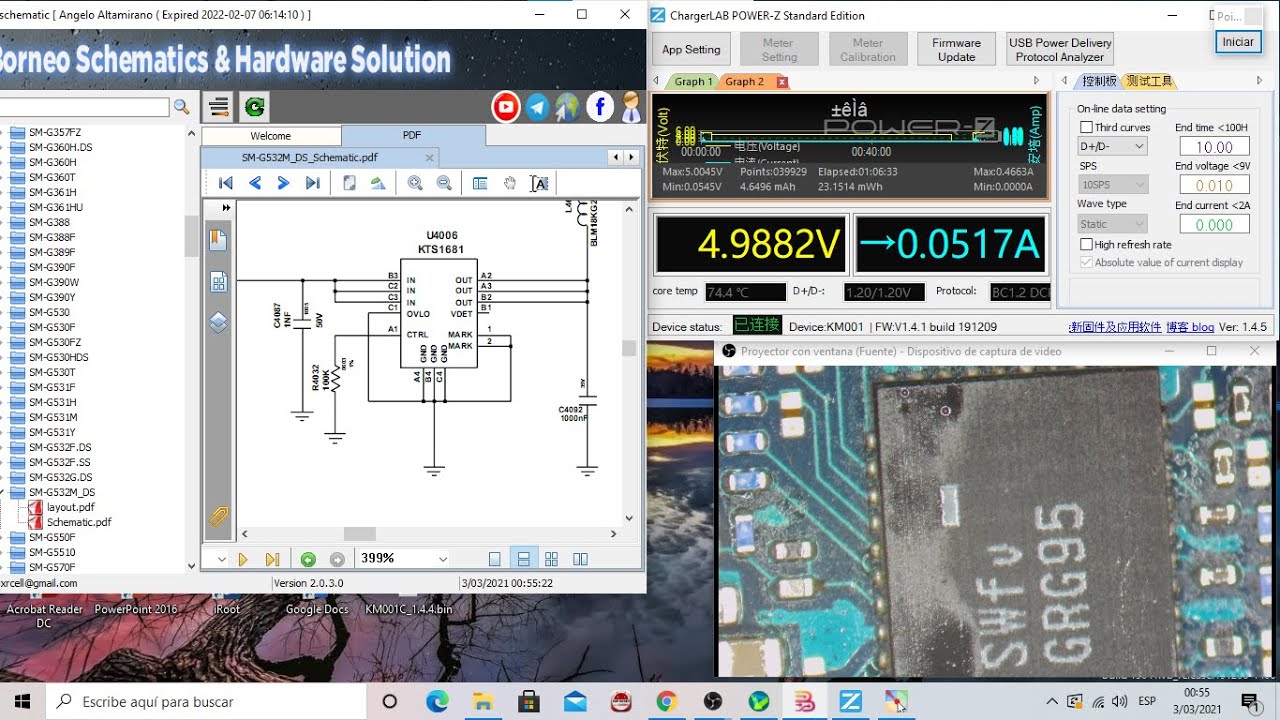Open File Explorer from the taskbar

(x=483, y=701)
